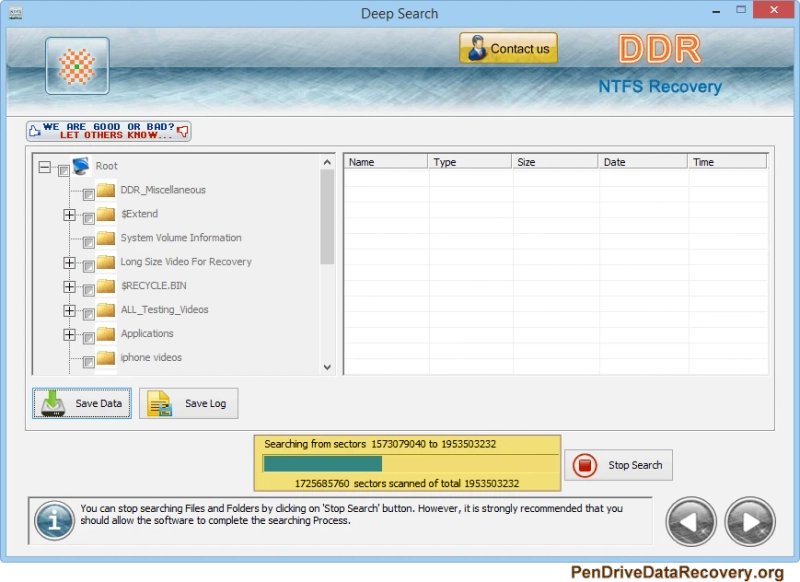Select the ALL_Testing_Videos label

click(164, 310)
